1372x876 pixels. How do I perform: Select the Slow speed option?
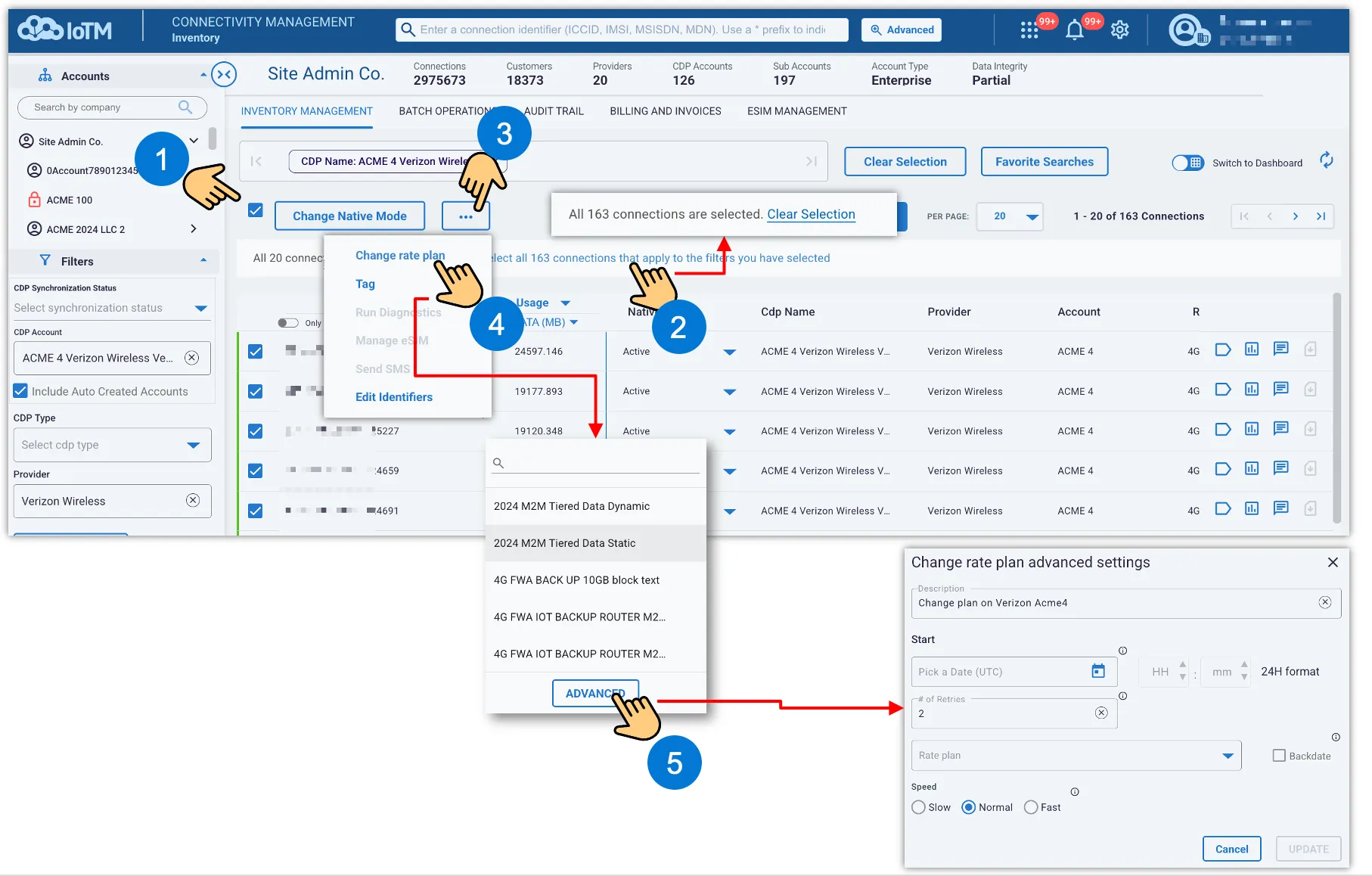click(918, 807)
